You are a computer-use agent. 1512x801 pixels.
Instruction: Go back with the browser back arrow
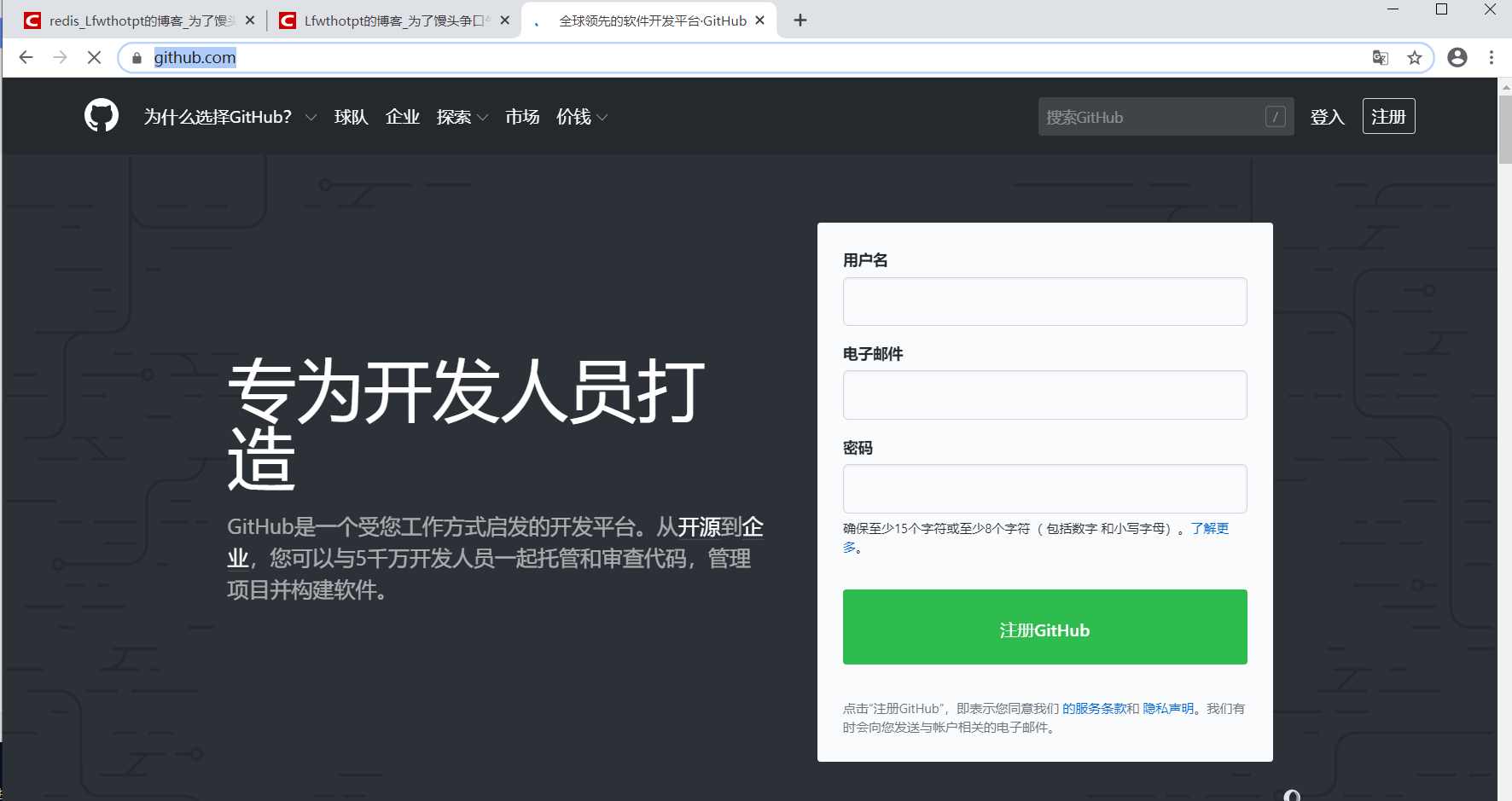(x=26, y=57)
